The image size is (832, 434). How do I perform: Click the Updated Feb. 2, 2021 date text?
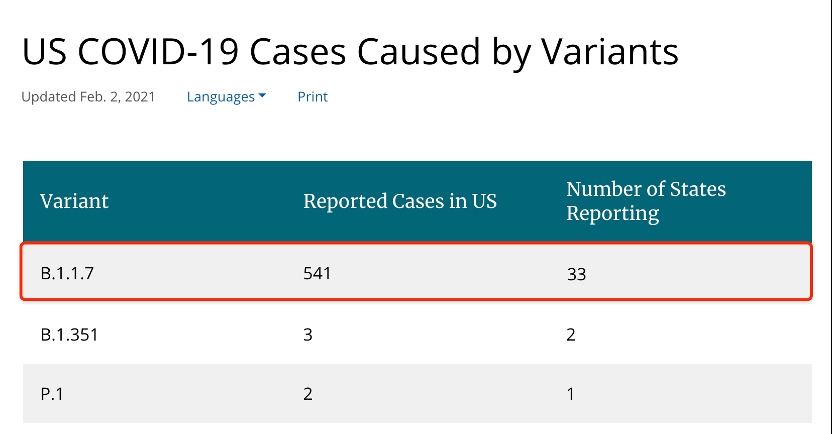(x=88, y=97)
